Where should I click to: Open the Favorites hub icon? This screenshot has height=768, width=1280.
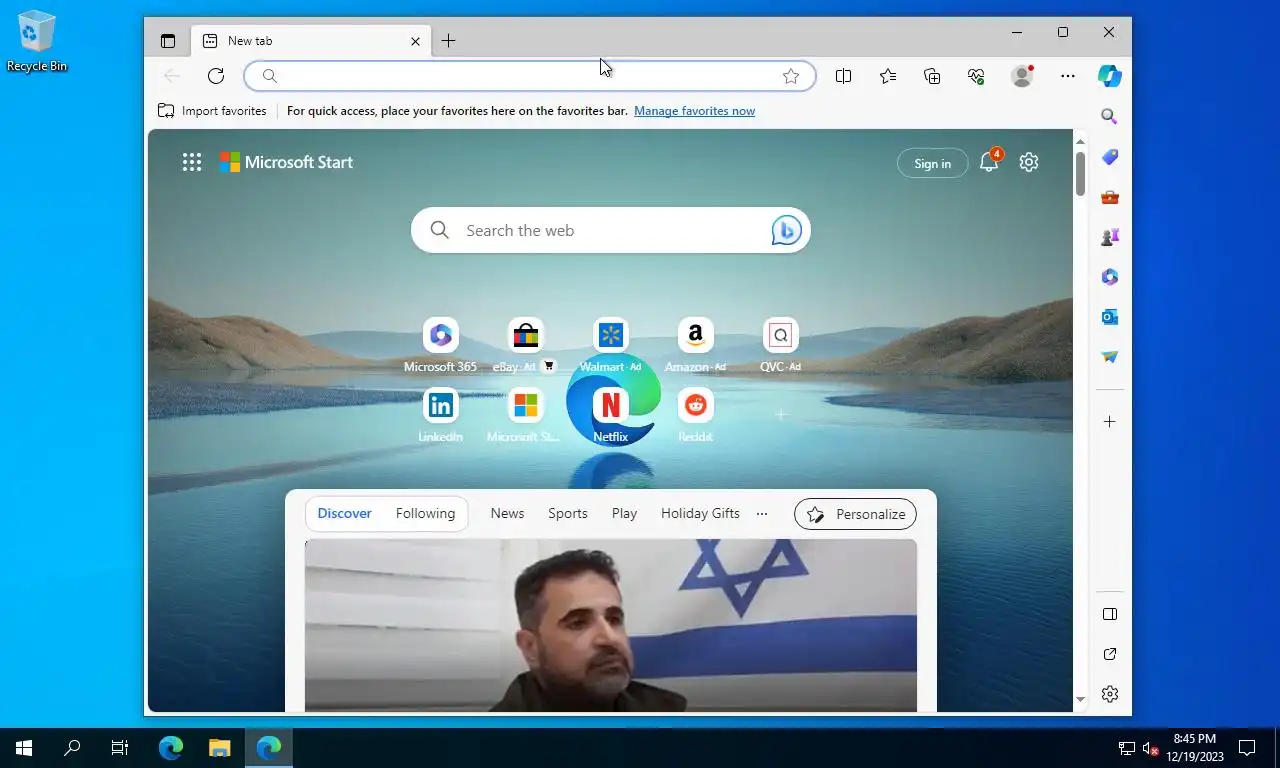point(888,76)
